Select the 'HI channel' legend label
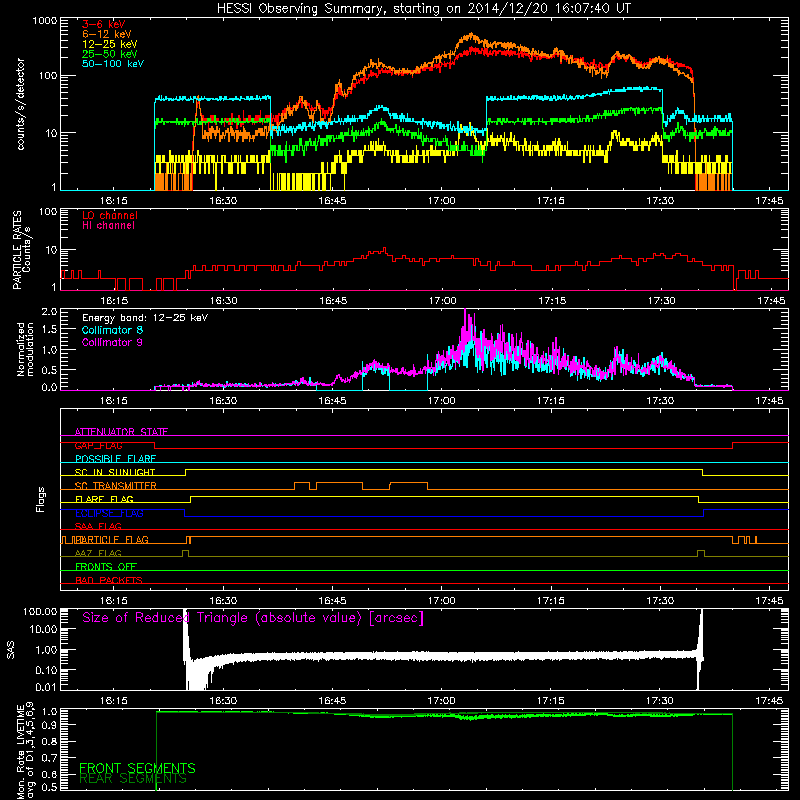Image resolution: width=800 pixels, height=800 pixels. click(x=108, y=226)
